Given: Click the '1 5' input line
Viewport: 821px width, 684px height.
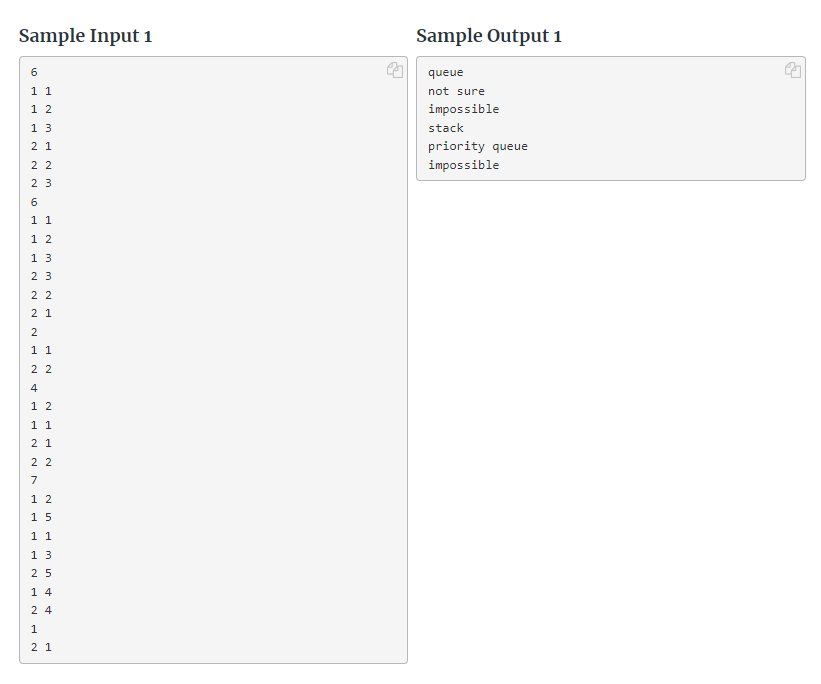Looking at the screenshot, I should 40,517.
